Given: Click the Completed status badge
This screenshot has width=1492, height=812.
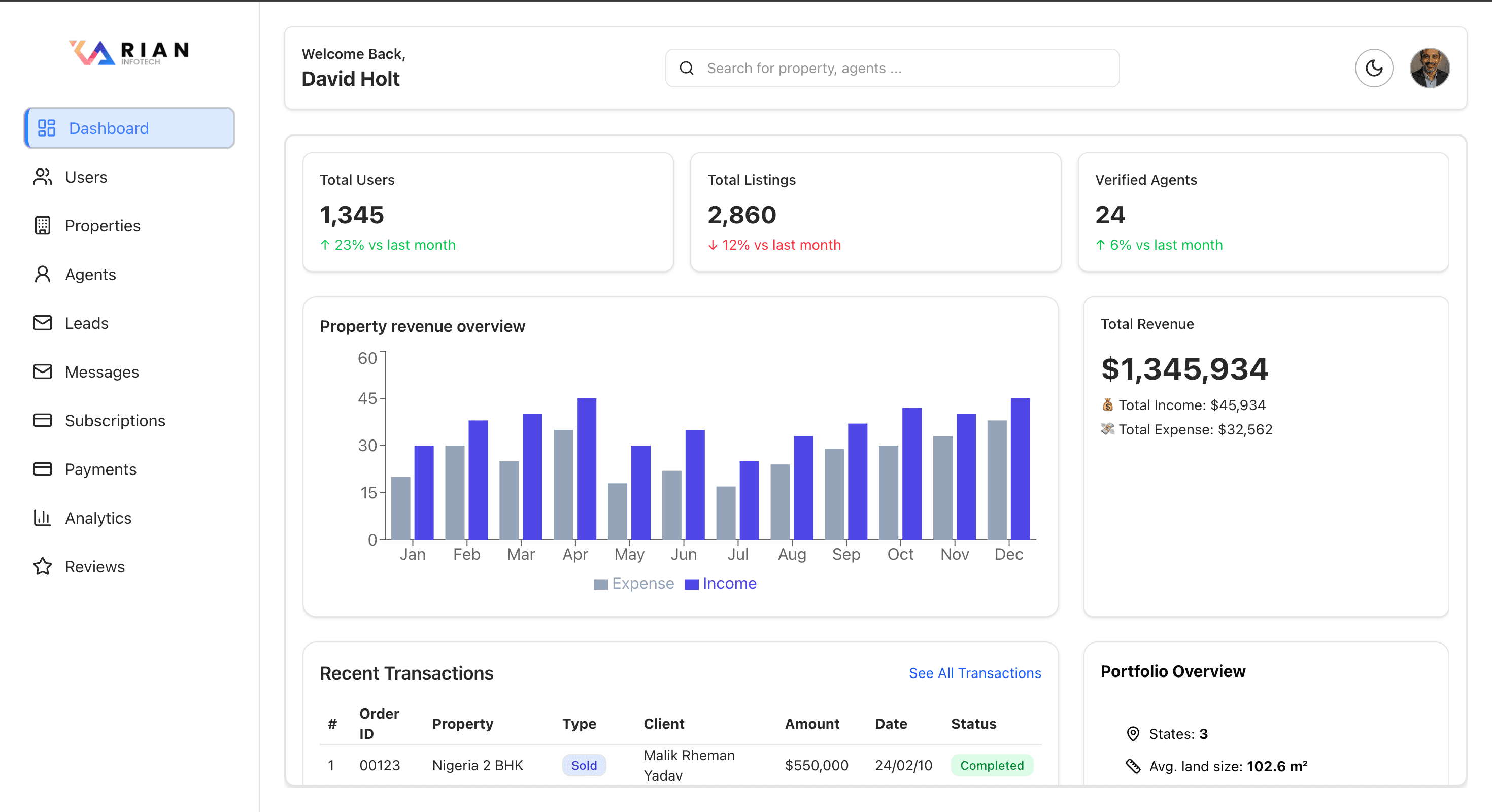Looking at the screenshot, I should [x=992, y=765].
